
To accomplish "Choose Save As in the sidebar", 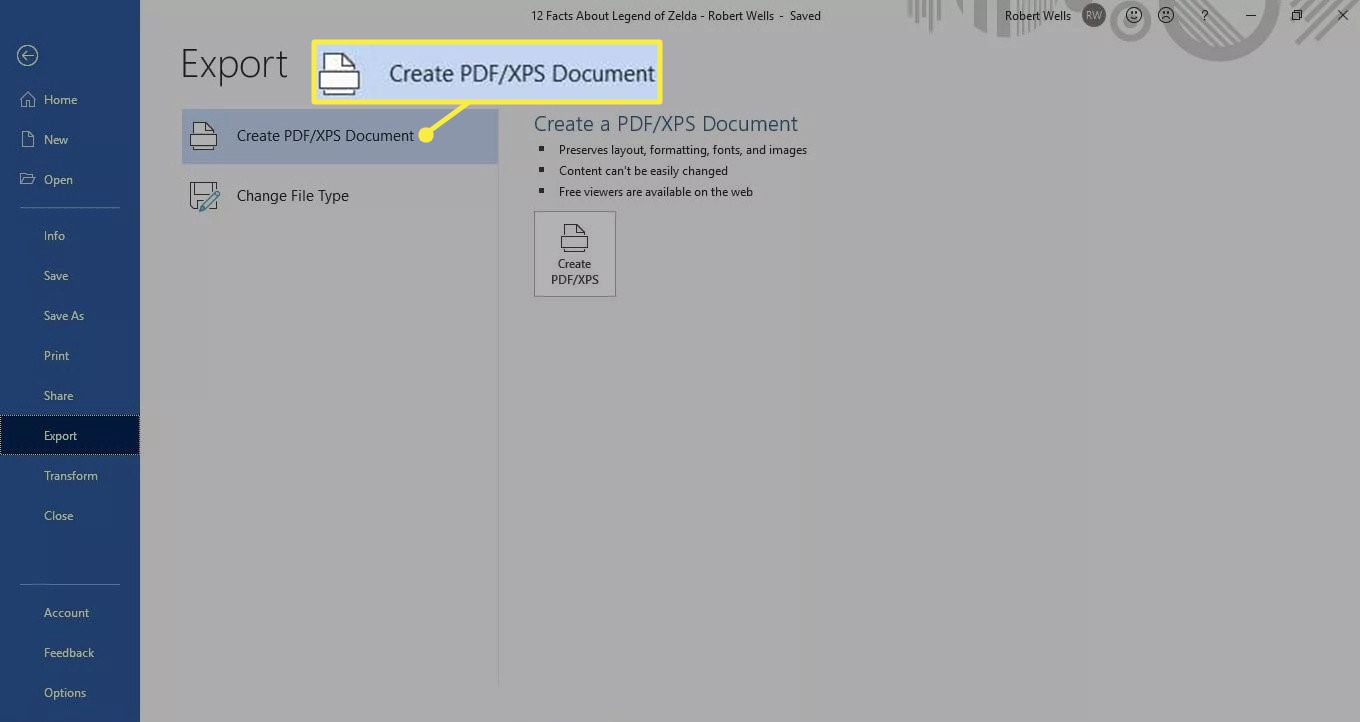I will click(x=70, y=316).
